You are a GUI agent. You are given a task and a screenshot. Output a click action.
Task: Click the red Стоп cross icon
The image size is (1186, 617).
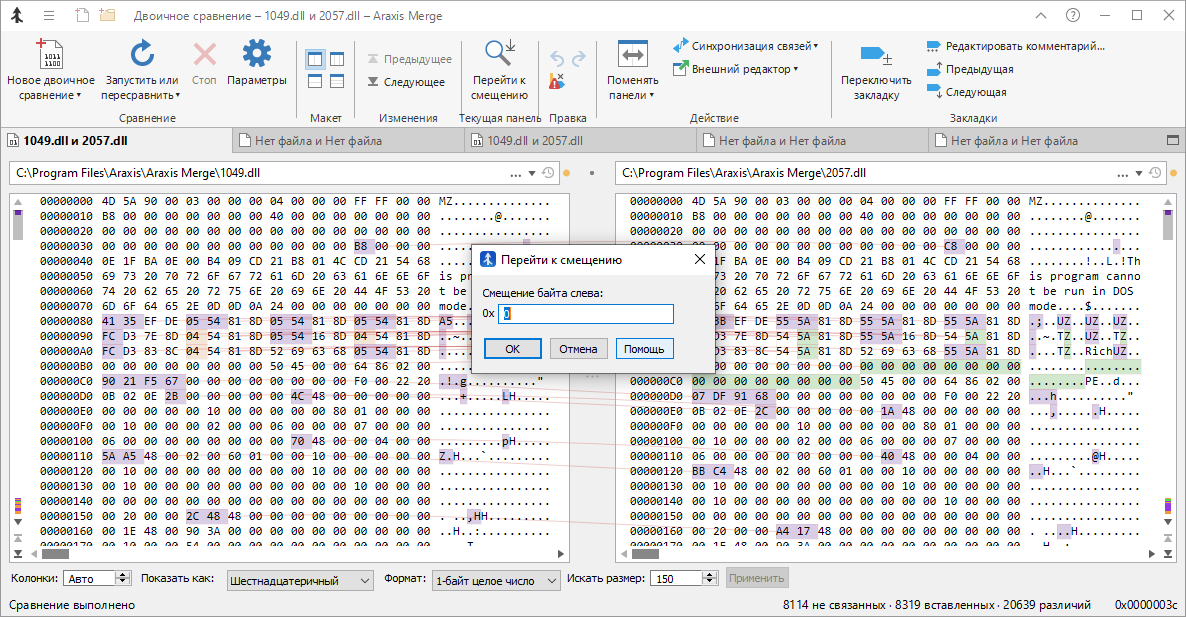tap(204, 54)
